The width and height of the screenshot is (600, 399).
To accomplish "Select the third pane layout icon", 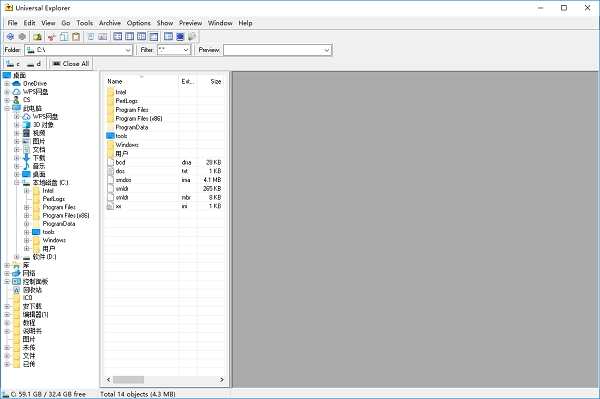I will pos(141,37).
